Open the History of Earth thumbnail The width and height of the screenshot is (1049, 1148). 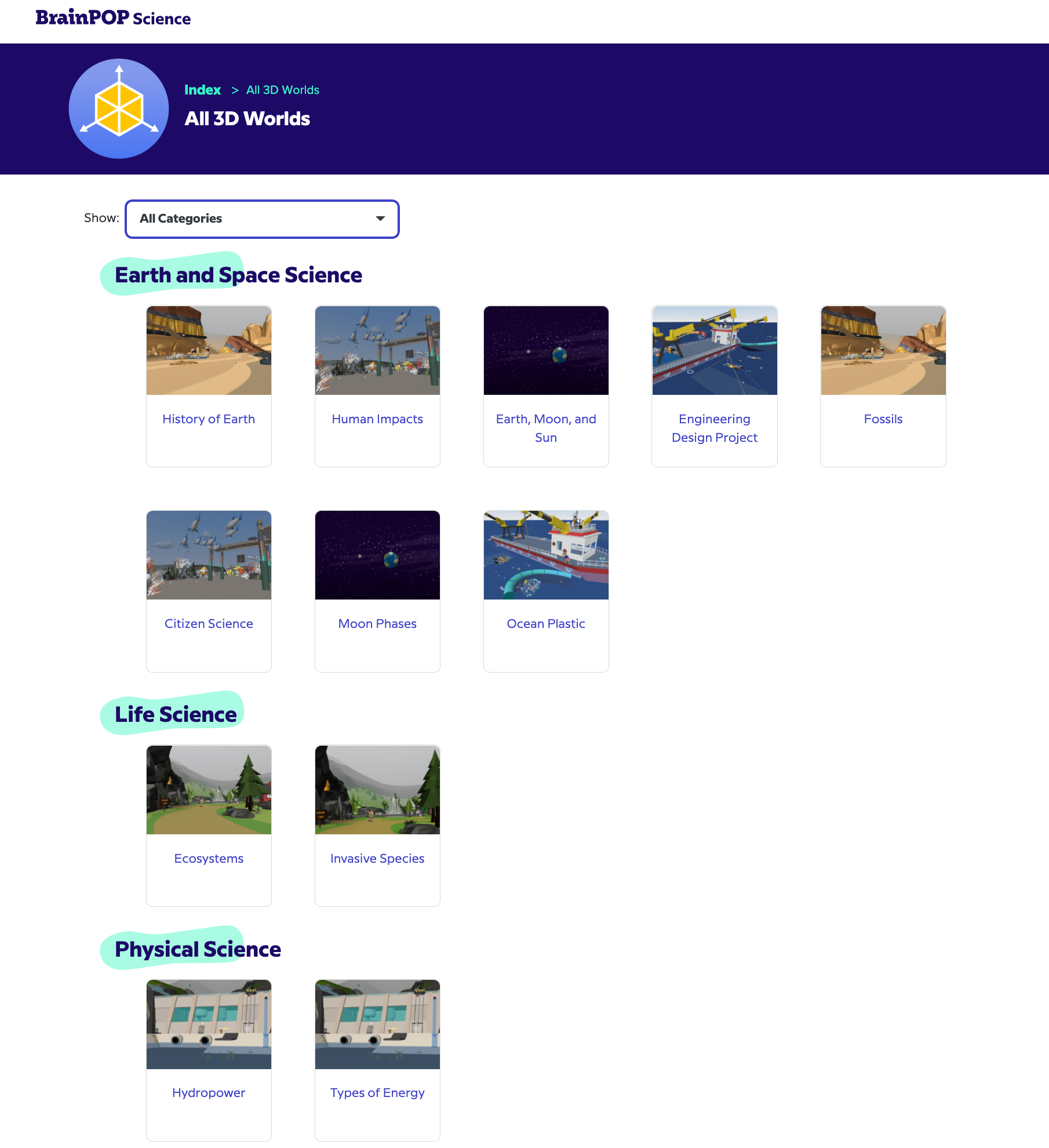(209, 351)
